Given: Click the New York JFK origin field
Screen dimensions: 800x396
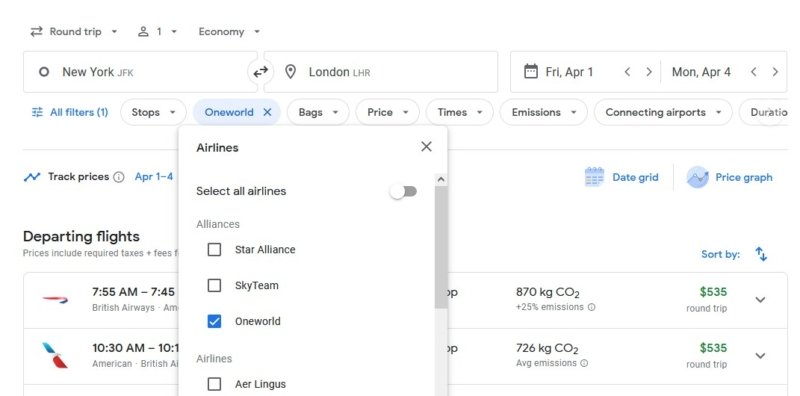Looking at the screenshot, I should (140, 72).
